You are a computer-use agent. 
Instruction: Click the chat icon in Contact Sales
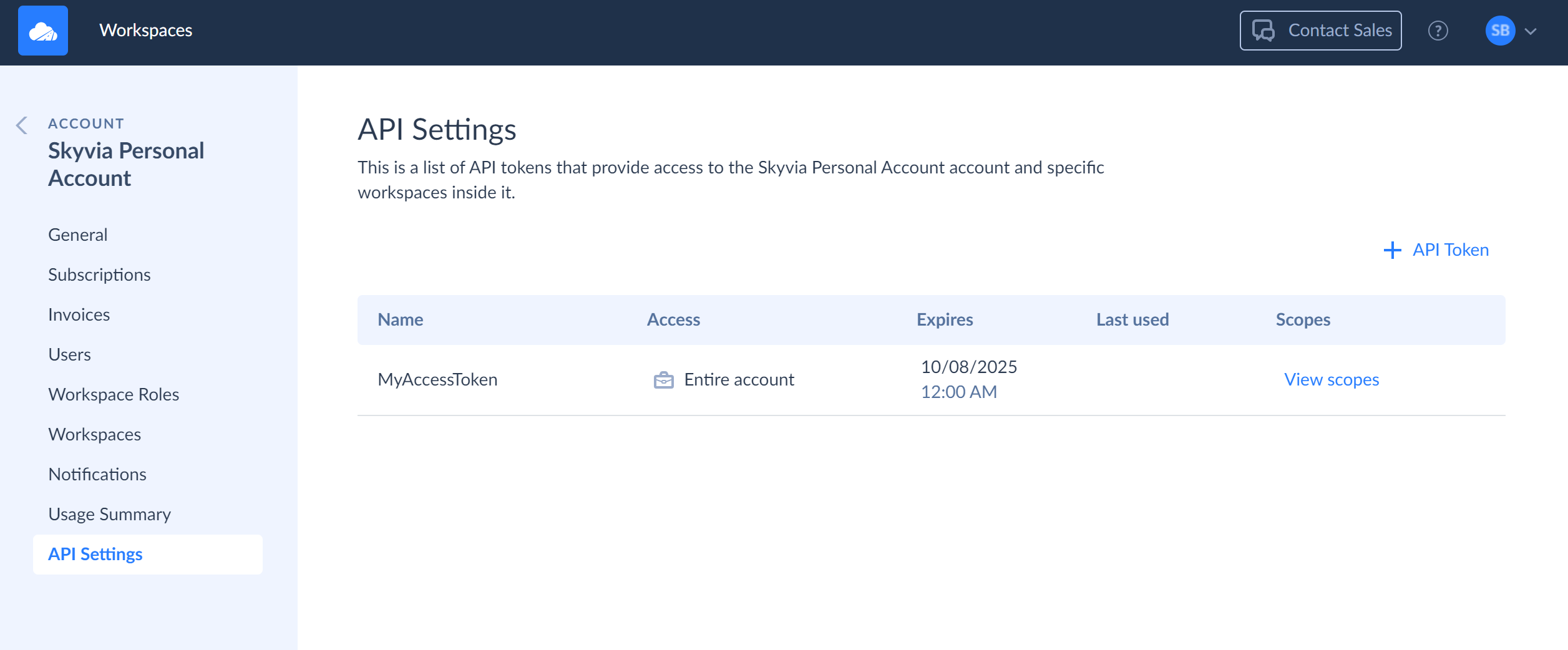point(1264,31)
